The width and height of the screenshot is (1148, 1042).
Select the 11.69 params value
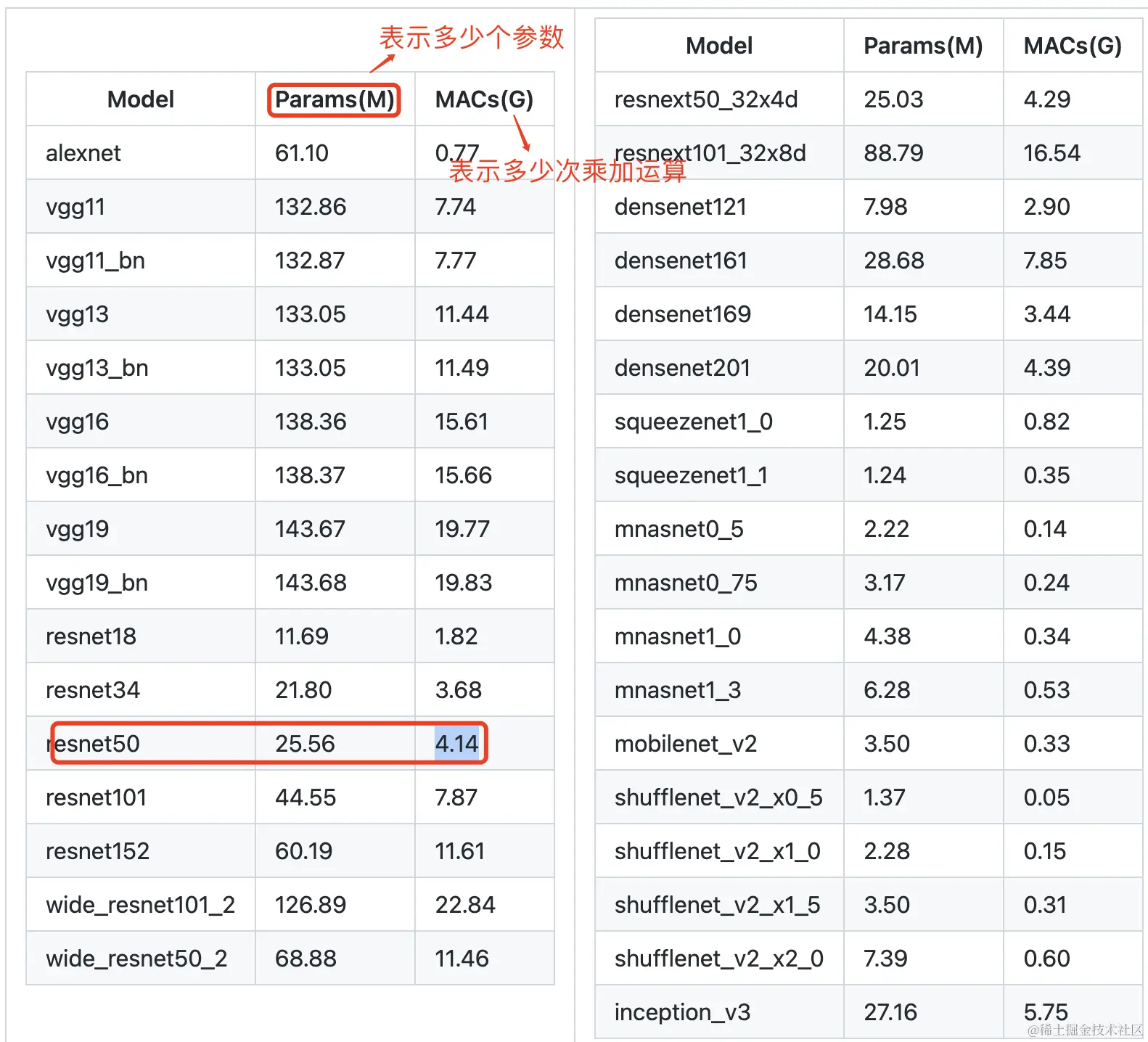click(x=301, y=636)
